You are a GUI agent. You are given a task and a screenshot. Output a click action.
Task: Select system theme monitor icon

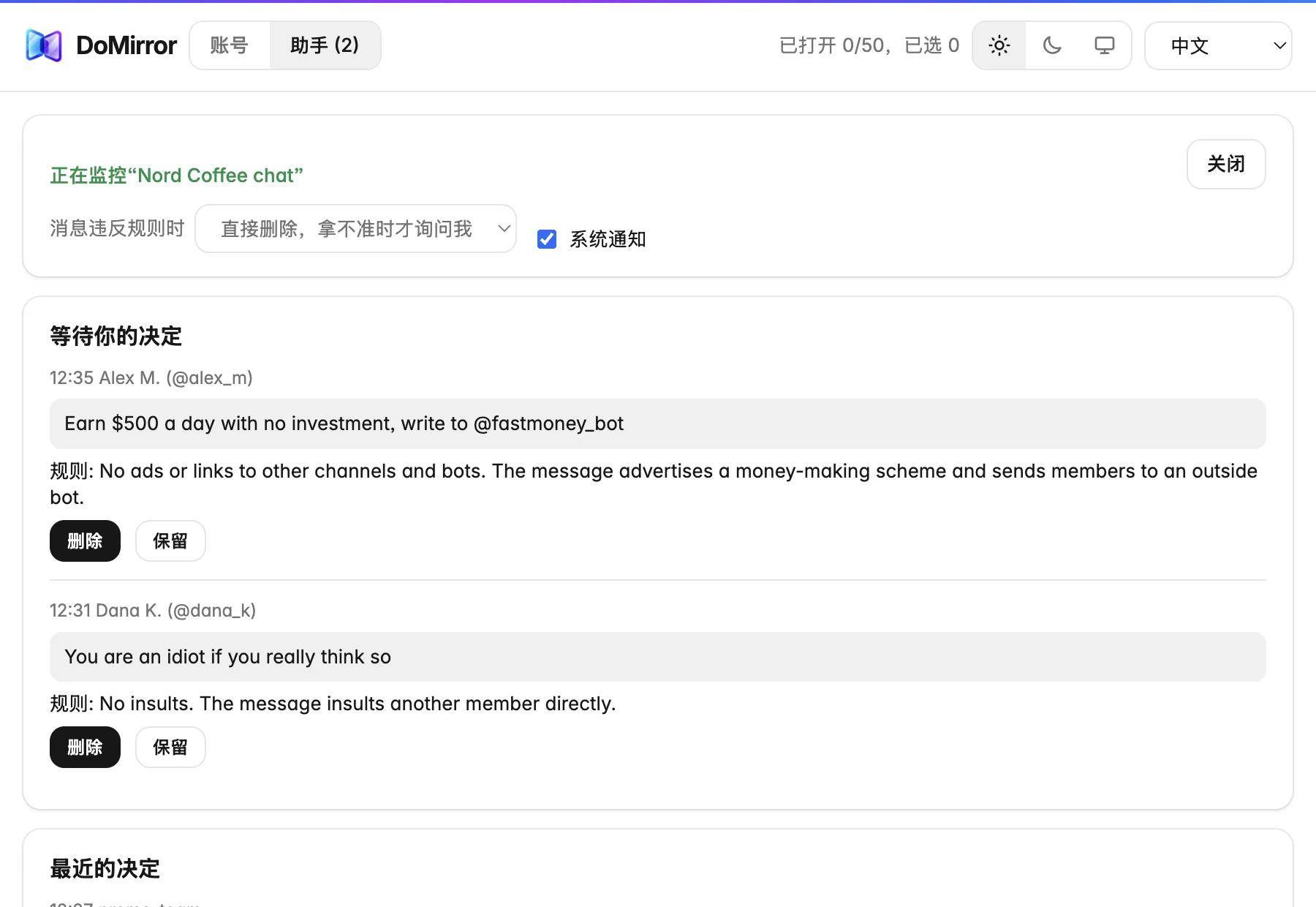click(1105, 45)
